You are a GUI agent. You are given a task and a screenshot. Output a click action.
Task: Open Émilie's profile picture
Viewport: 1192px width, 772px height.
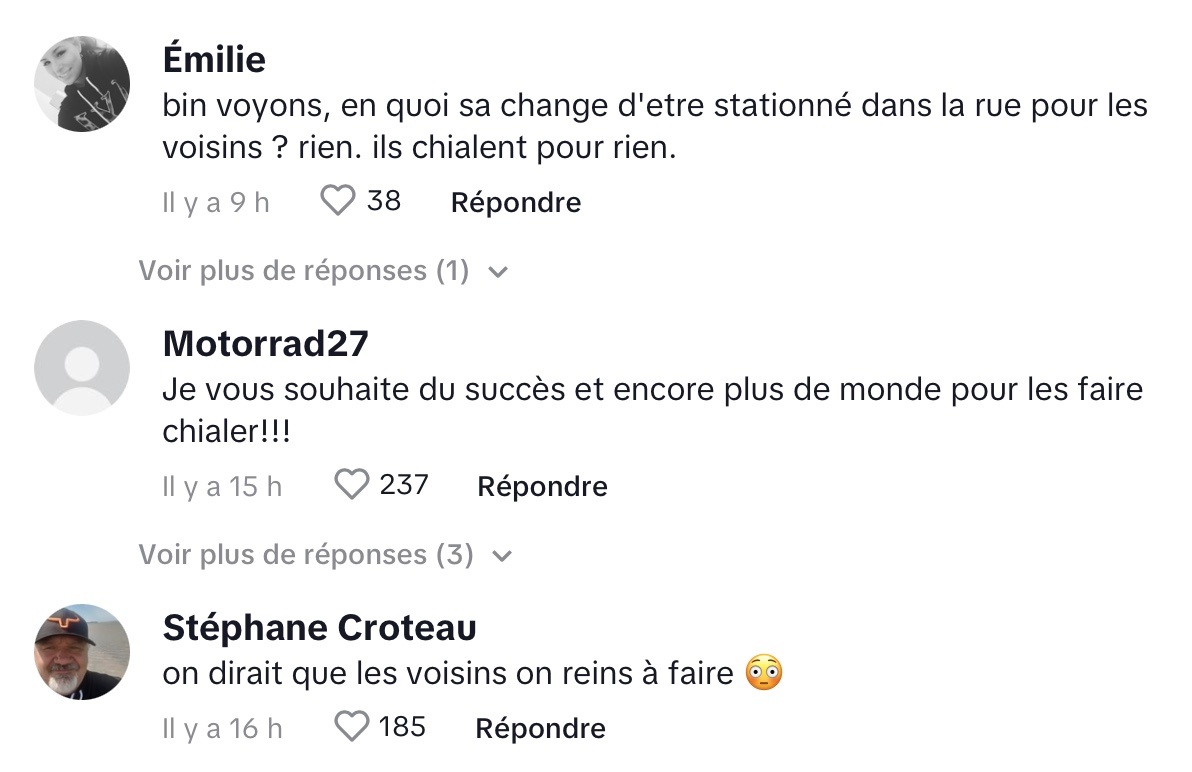click(82, 84)
